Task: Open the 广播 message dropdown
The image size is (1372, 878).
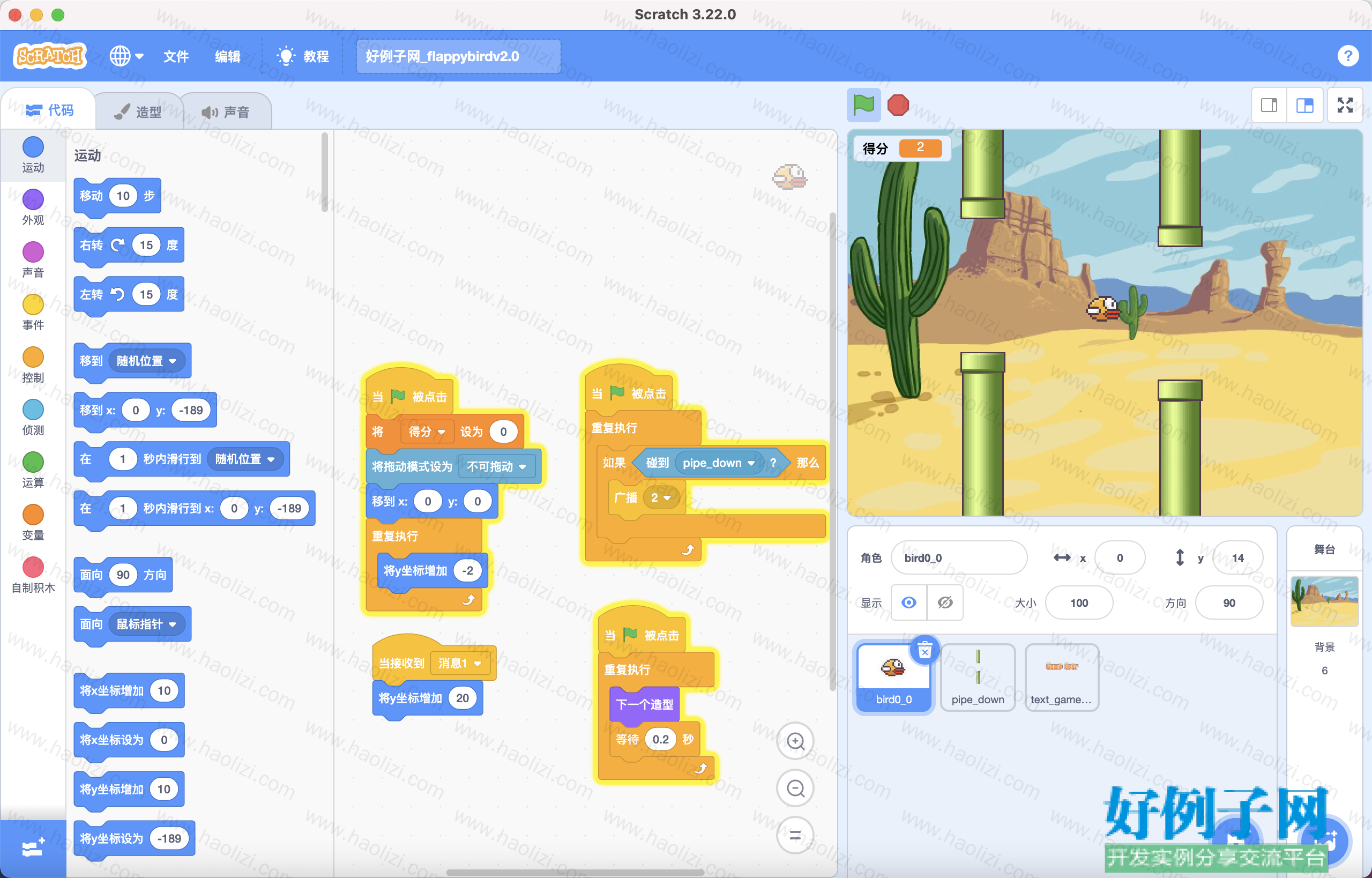Action: pyautogui.click(x=661, y=498)
